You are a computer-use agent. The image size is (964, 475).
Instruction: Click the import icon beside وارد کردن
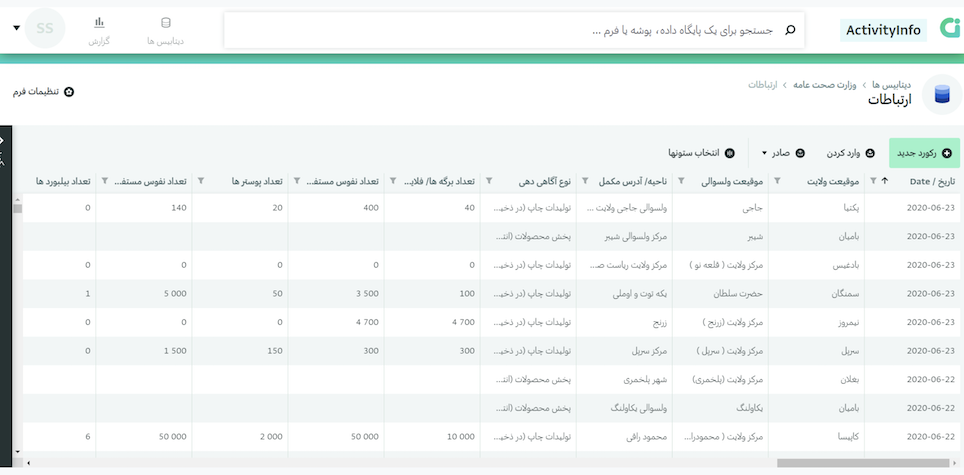click(870, 153)
